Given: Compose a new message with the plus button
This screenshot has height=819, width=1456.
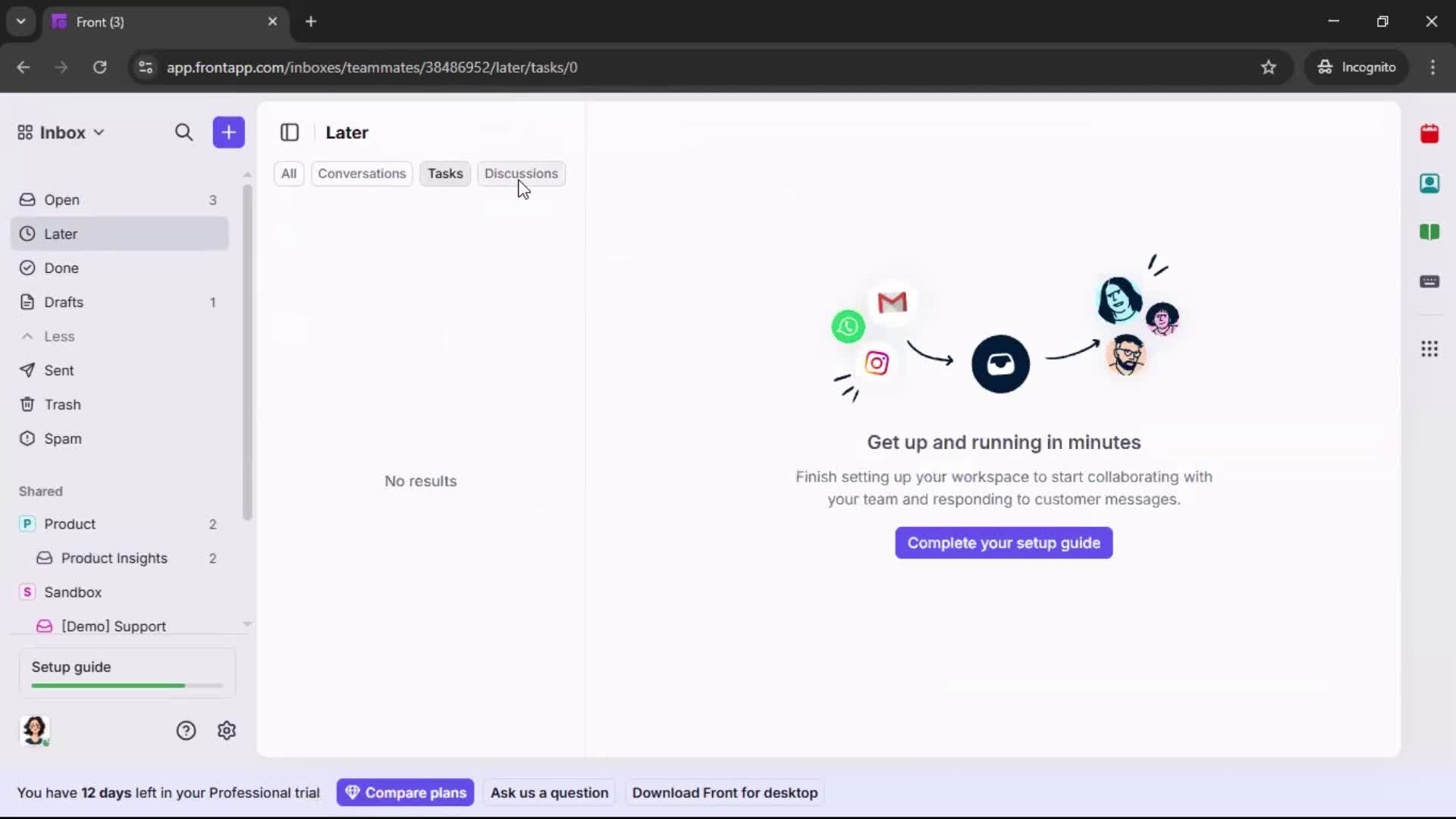Looking at the screenshot, I should coord(228,132).
